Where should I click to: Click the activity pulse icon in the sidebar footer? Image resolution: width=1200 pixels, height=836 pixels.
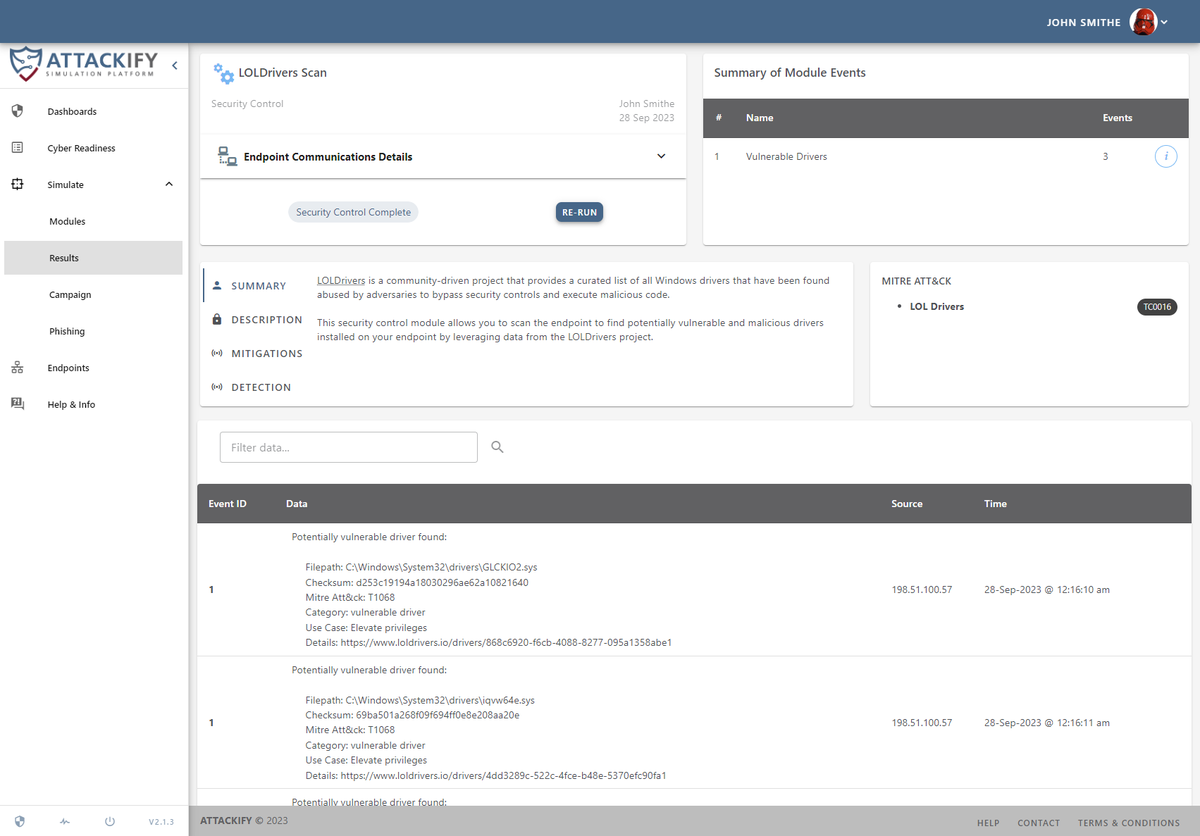65,821
